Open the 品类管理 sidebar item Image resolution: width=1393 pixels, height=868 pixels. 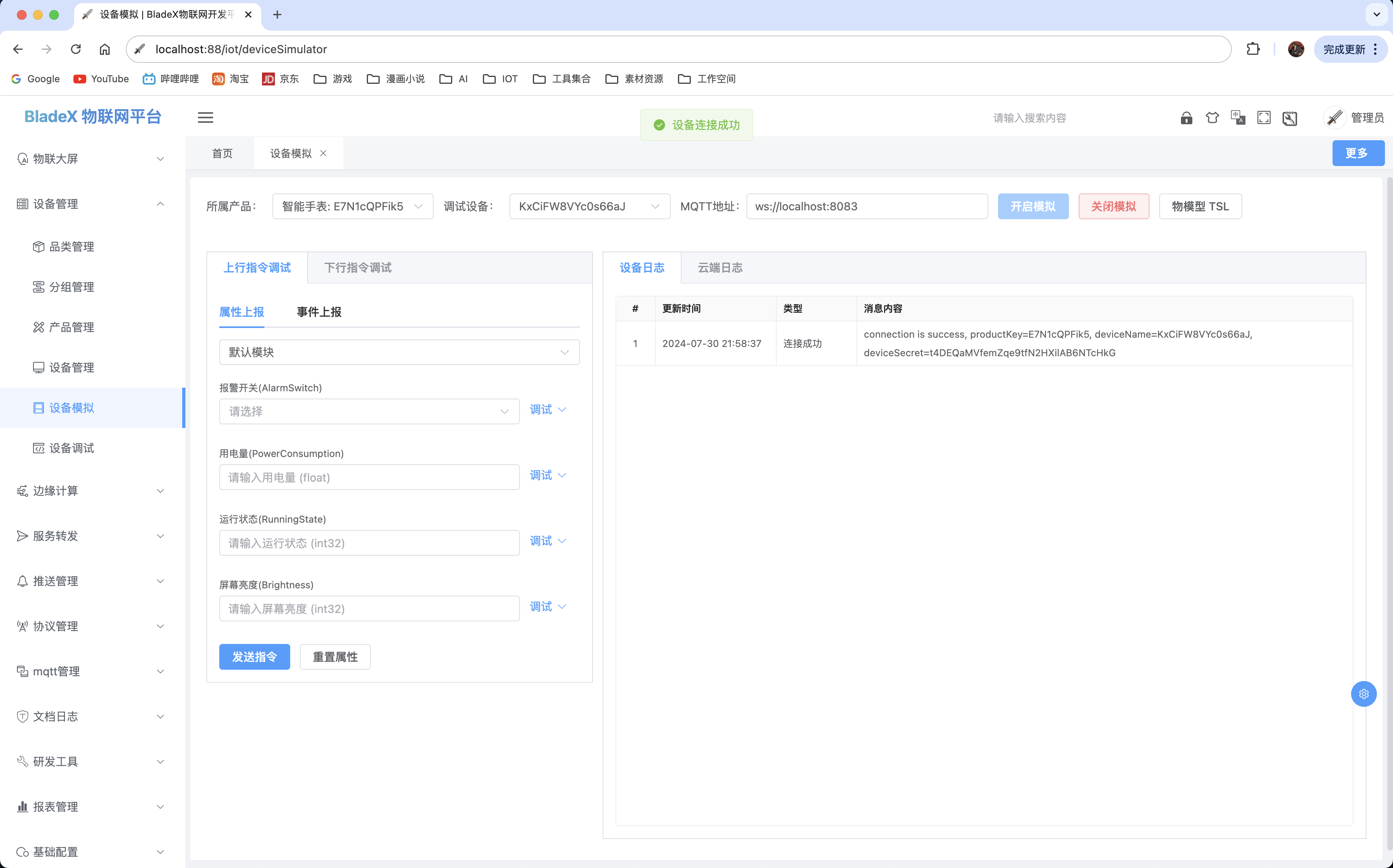click(92, 247)
